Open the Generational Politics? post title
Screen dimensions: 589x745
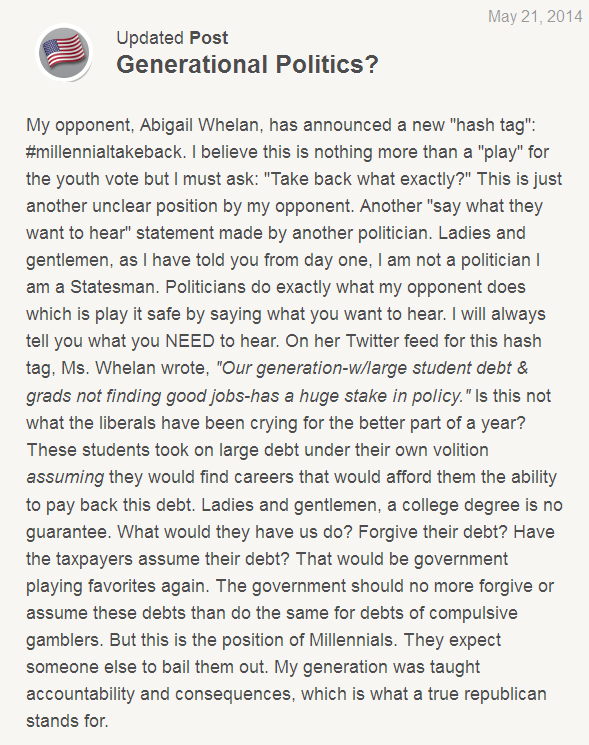coord(247,64)
